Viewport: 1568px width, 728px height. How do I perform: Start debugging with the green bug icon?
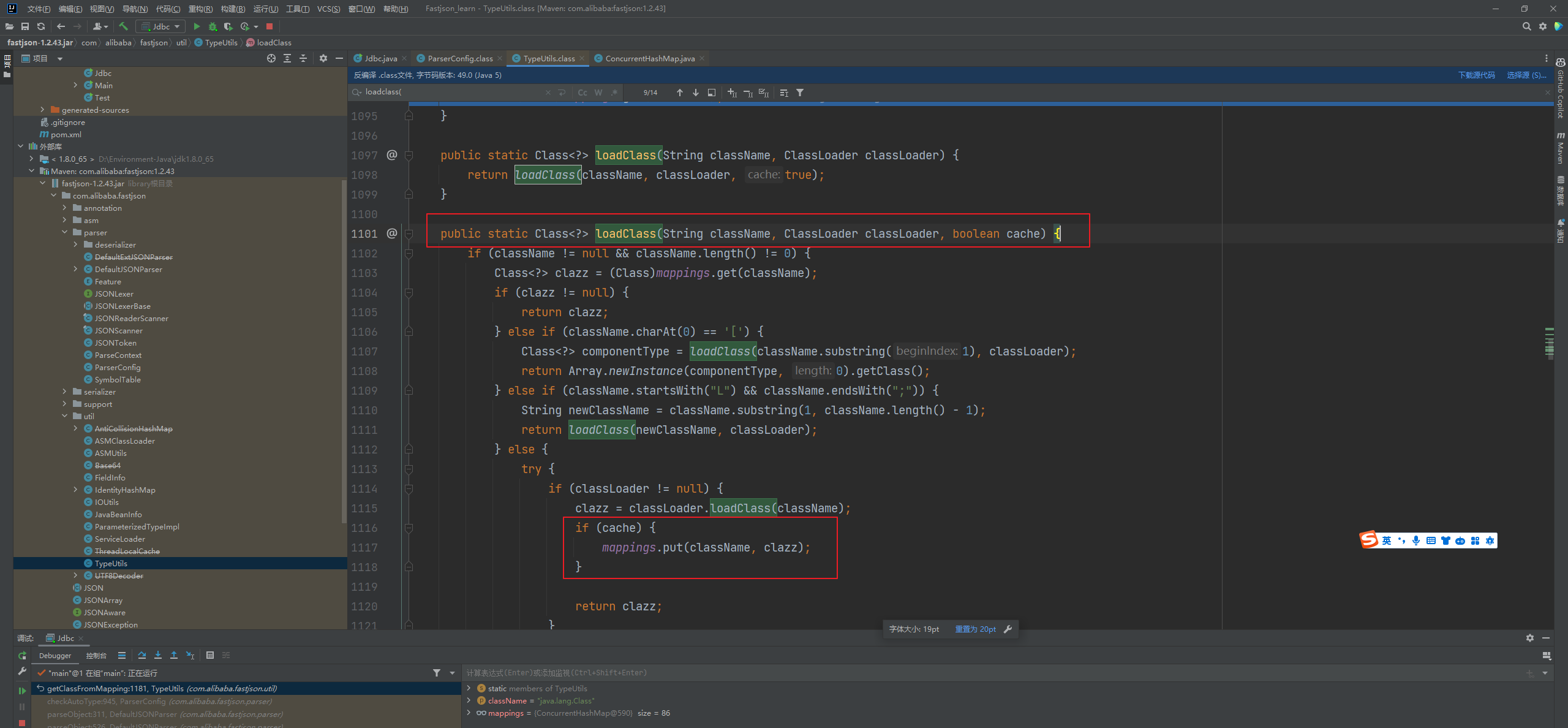click(x=213, y=26)
